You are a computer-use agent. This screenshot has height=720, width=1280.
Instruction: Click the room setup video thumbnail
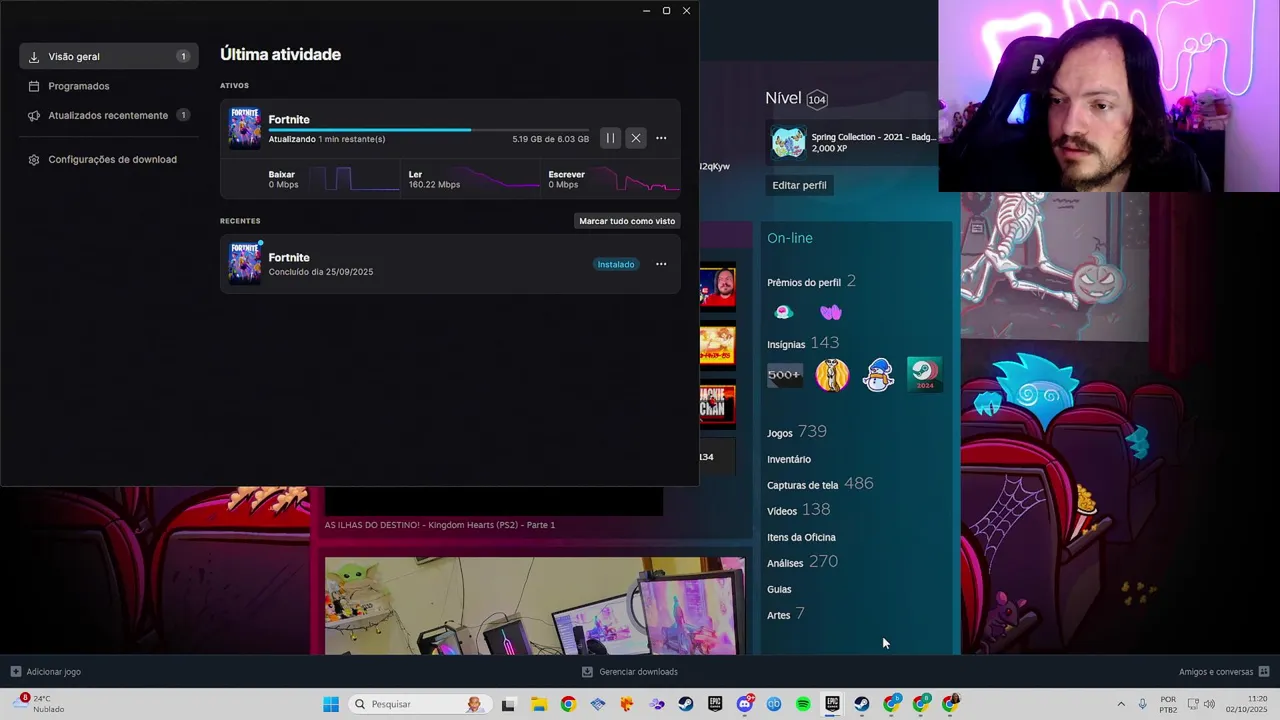(x=534, y=606)
